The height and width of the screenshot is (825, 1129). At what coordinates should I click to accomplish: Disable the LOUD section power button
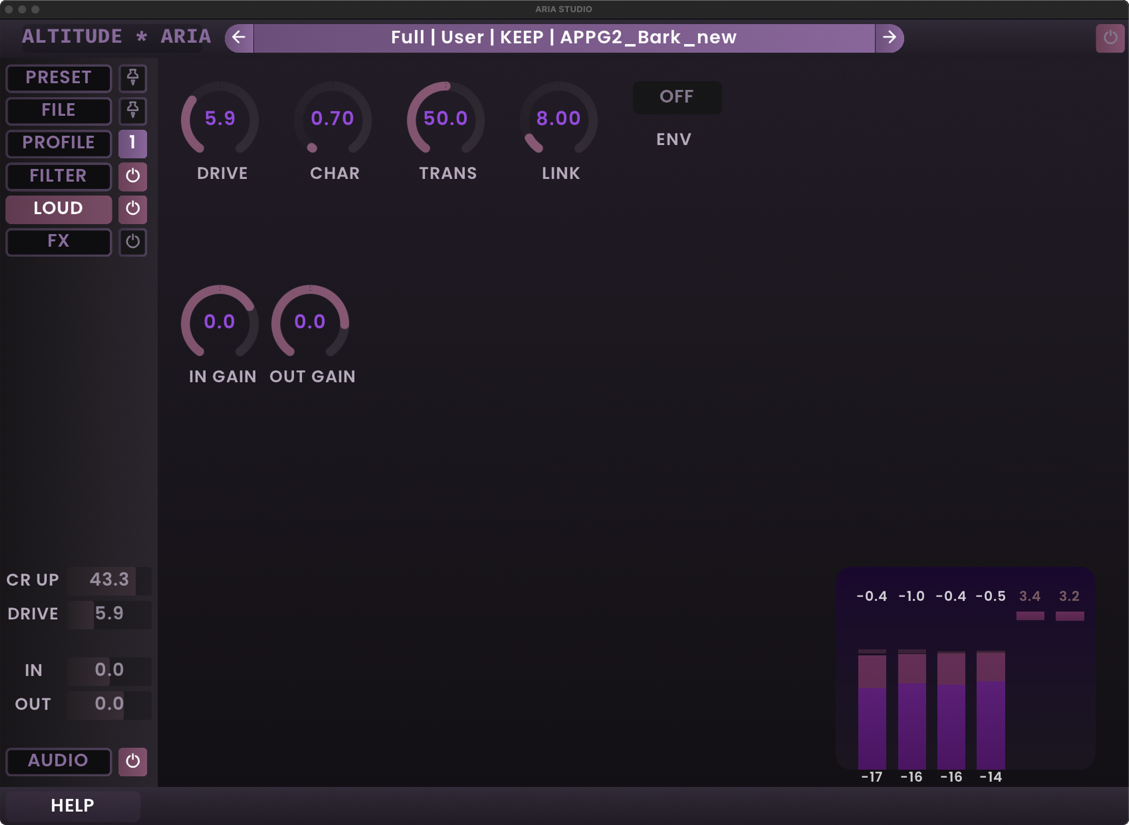tap(132, 209)
